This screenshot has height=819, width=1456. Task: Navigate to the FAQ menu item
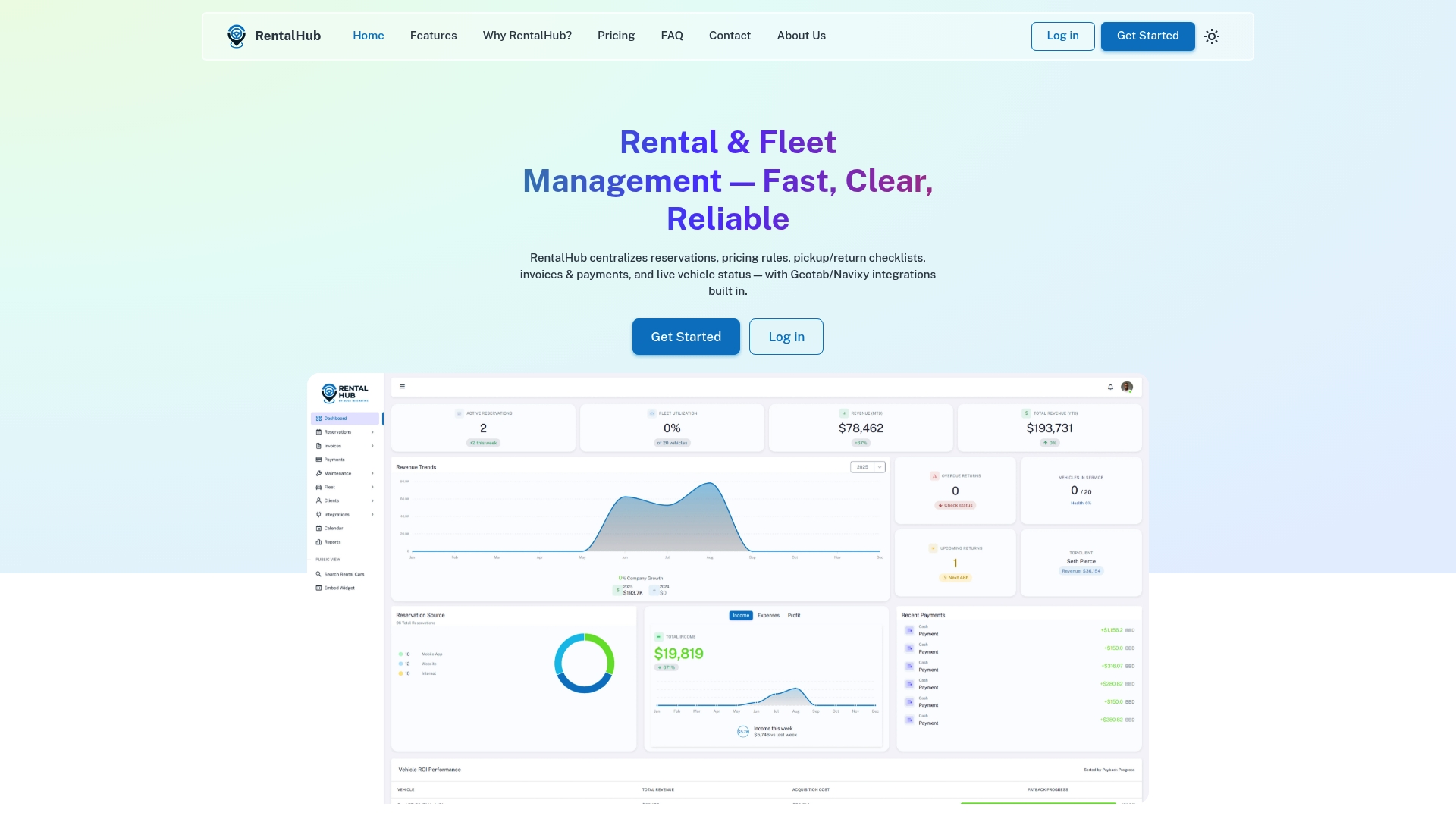672,36
